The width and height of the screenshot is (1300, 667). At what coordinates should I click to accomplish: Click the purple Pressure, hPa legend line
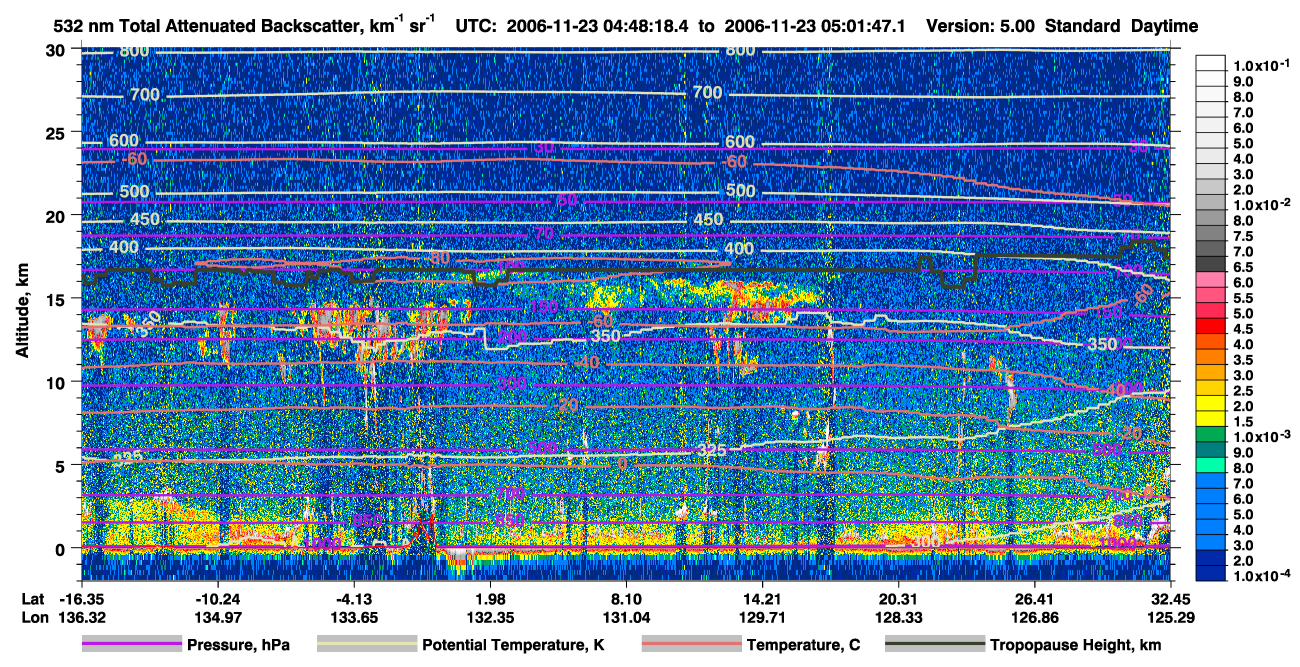point(131,645)
